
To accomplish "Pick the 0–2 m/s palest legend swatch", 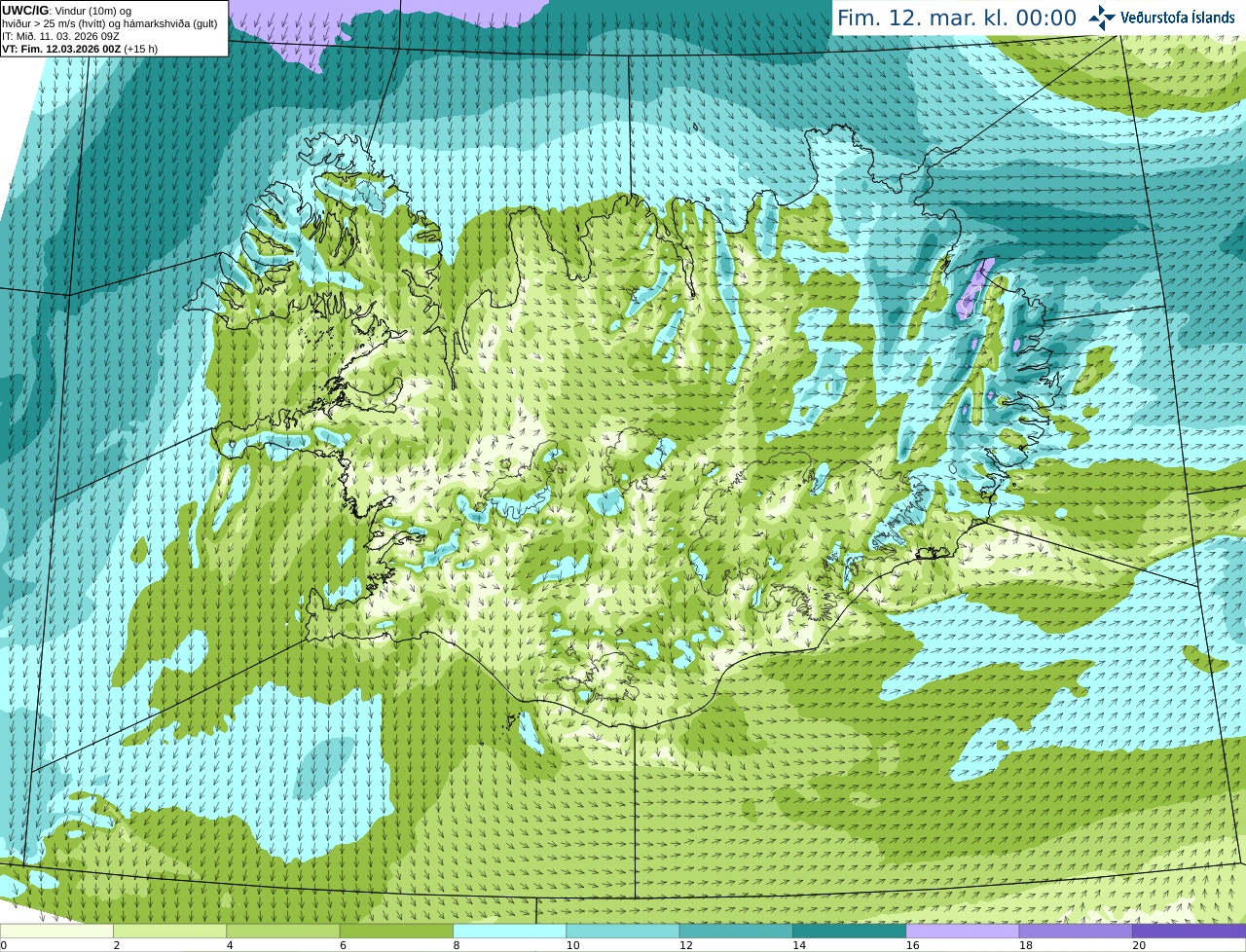I will 56,931.
